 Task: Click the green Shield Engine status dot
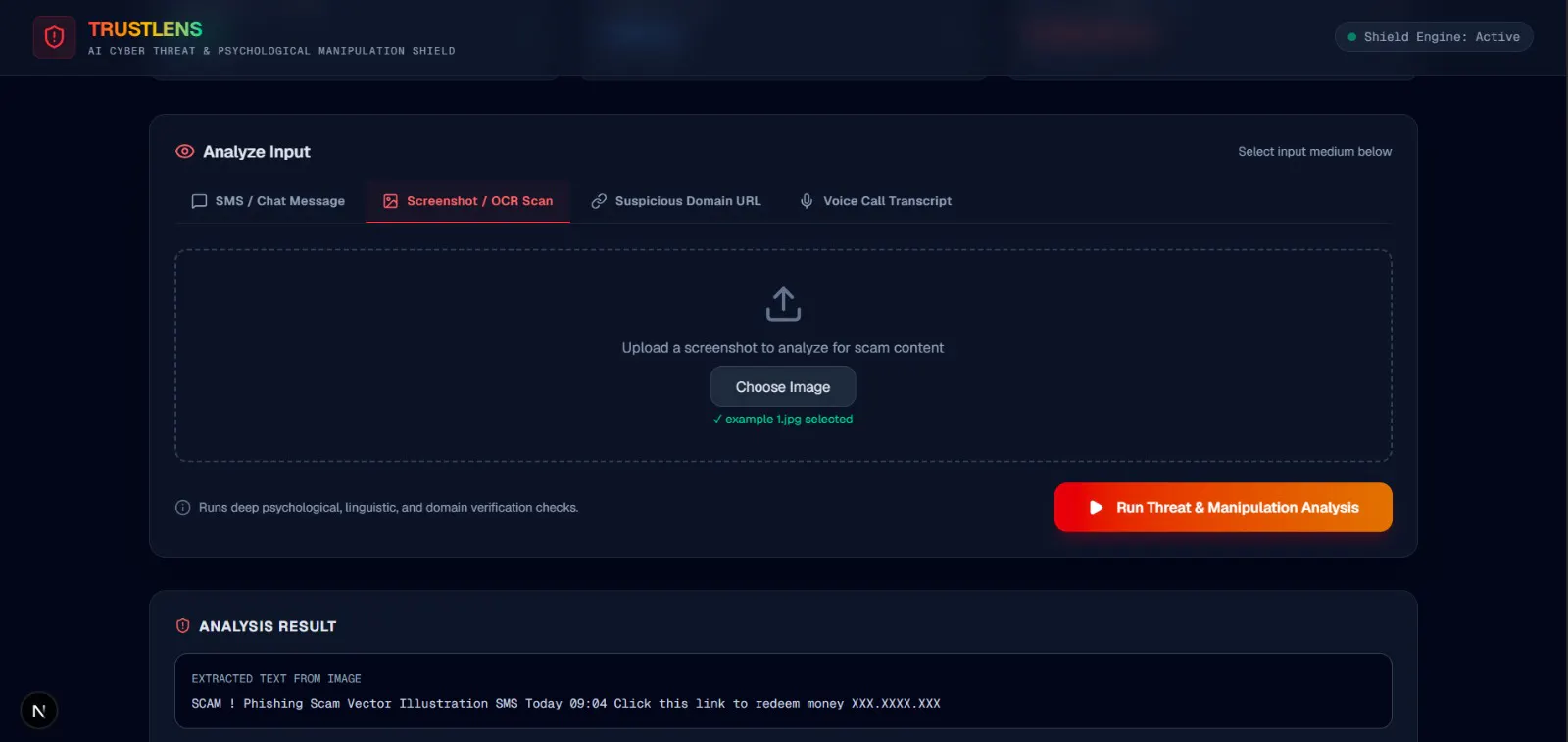click(1352, 37)
